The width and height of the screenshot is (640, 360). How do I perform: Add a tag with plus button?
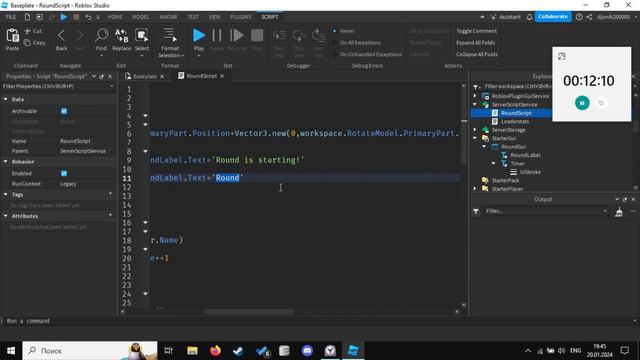[x=110, y=194]
